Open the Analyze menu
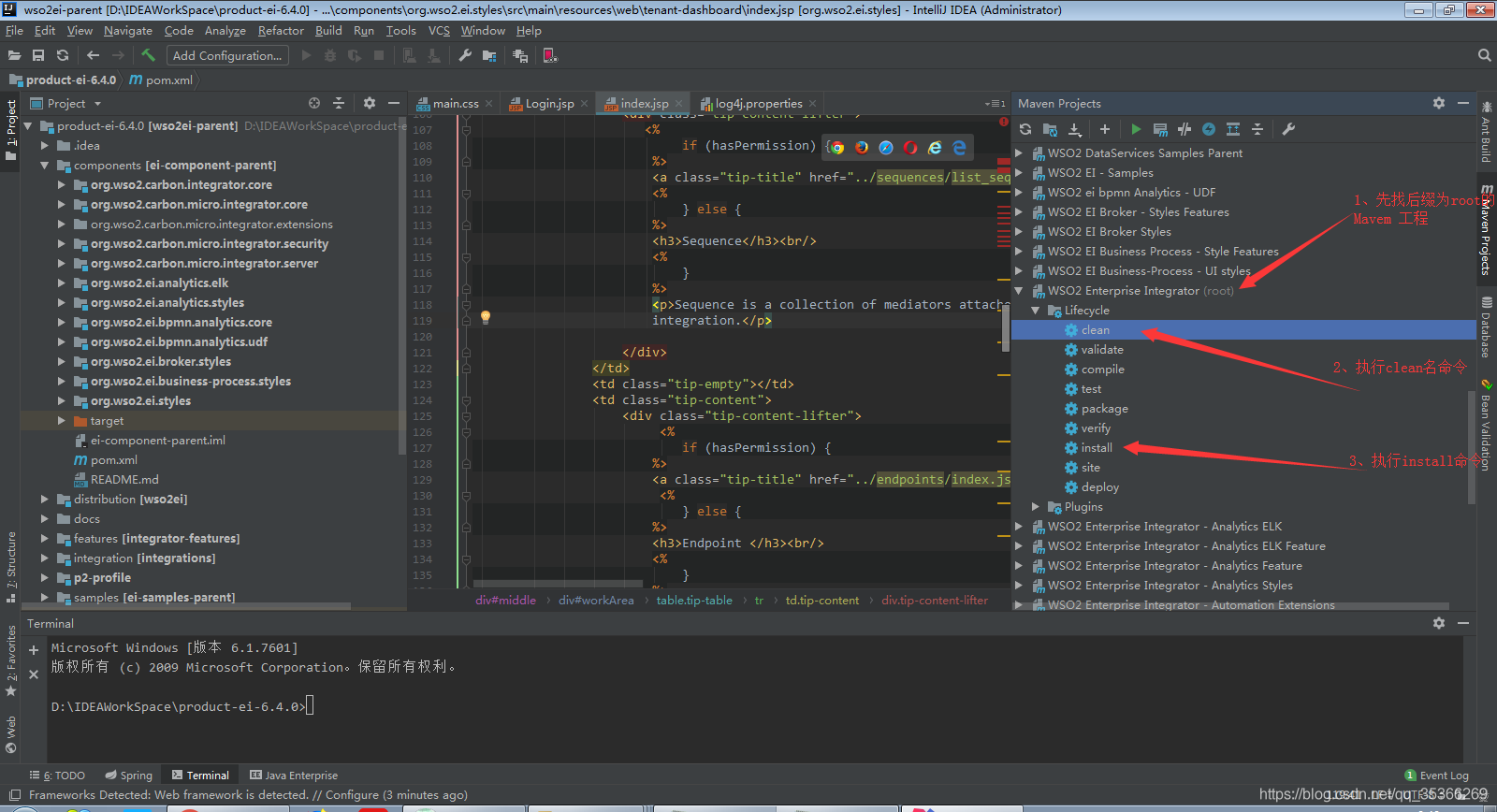This screenshot has height=812, width=1497. pos(225,31)
